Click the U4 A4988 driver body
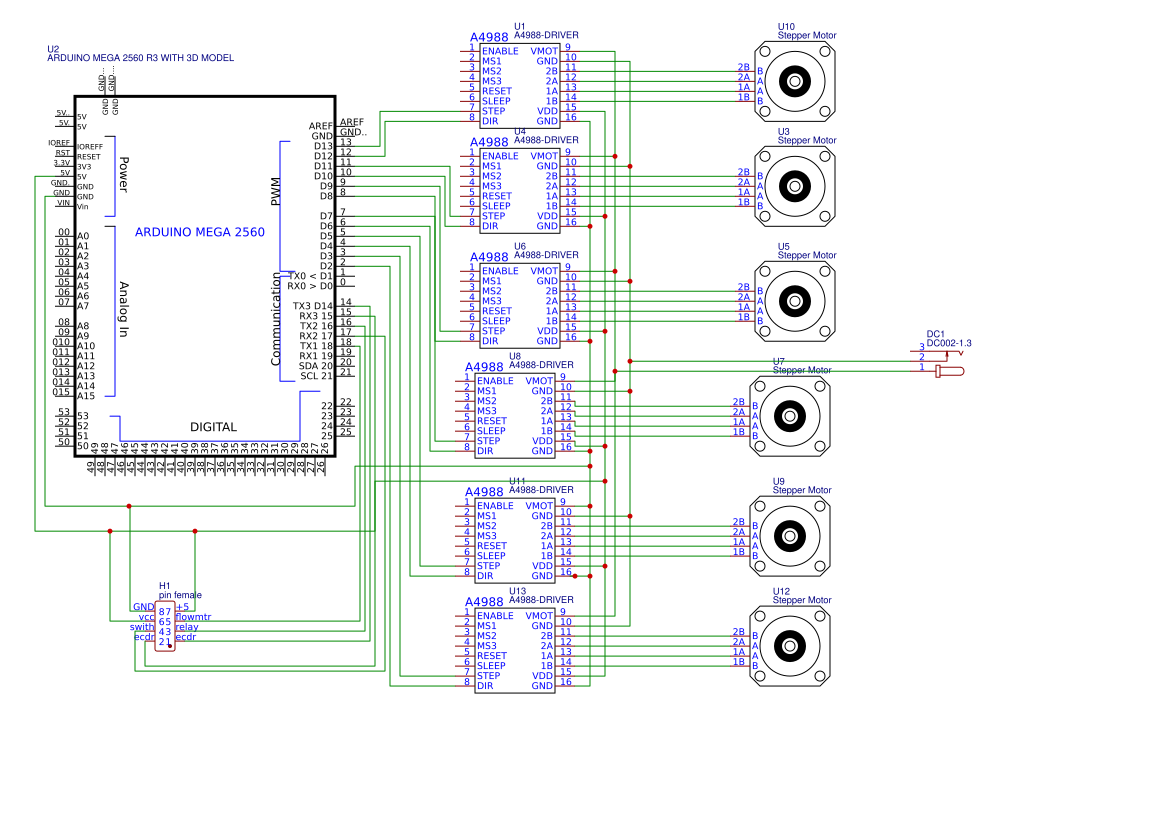The height and width of the screenshot is (826, 1169). point(520,191)
